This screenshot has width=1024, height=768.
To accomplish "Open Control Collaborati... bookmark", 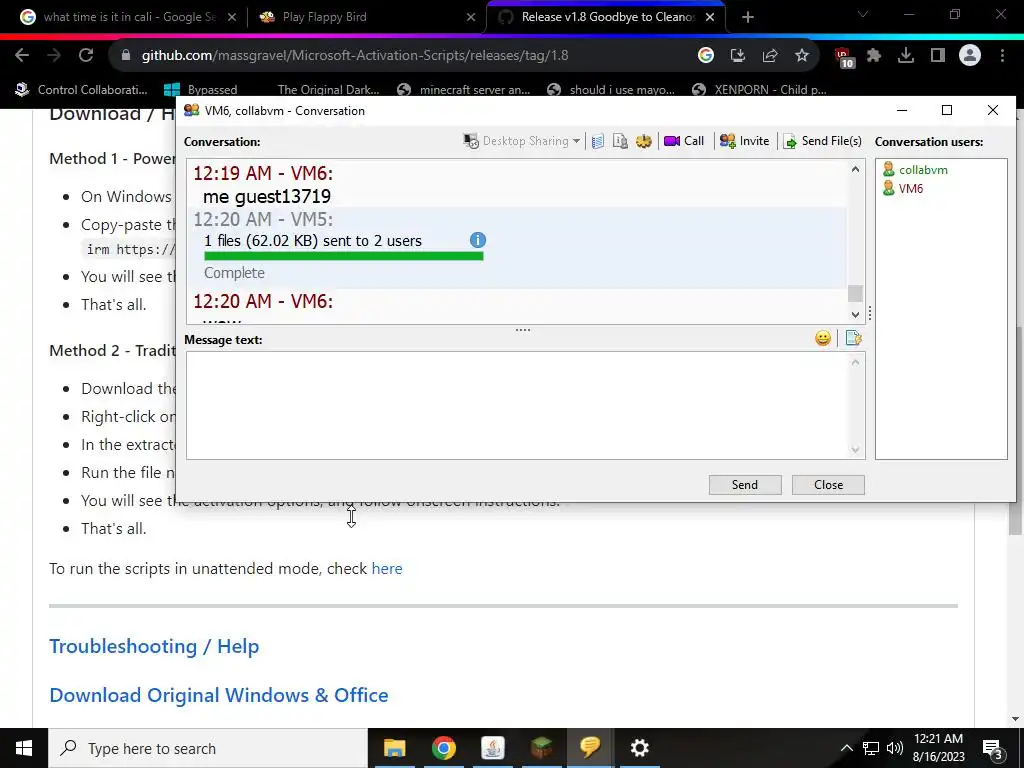I will click(82, 89).
